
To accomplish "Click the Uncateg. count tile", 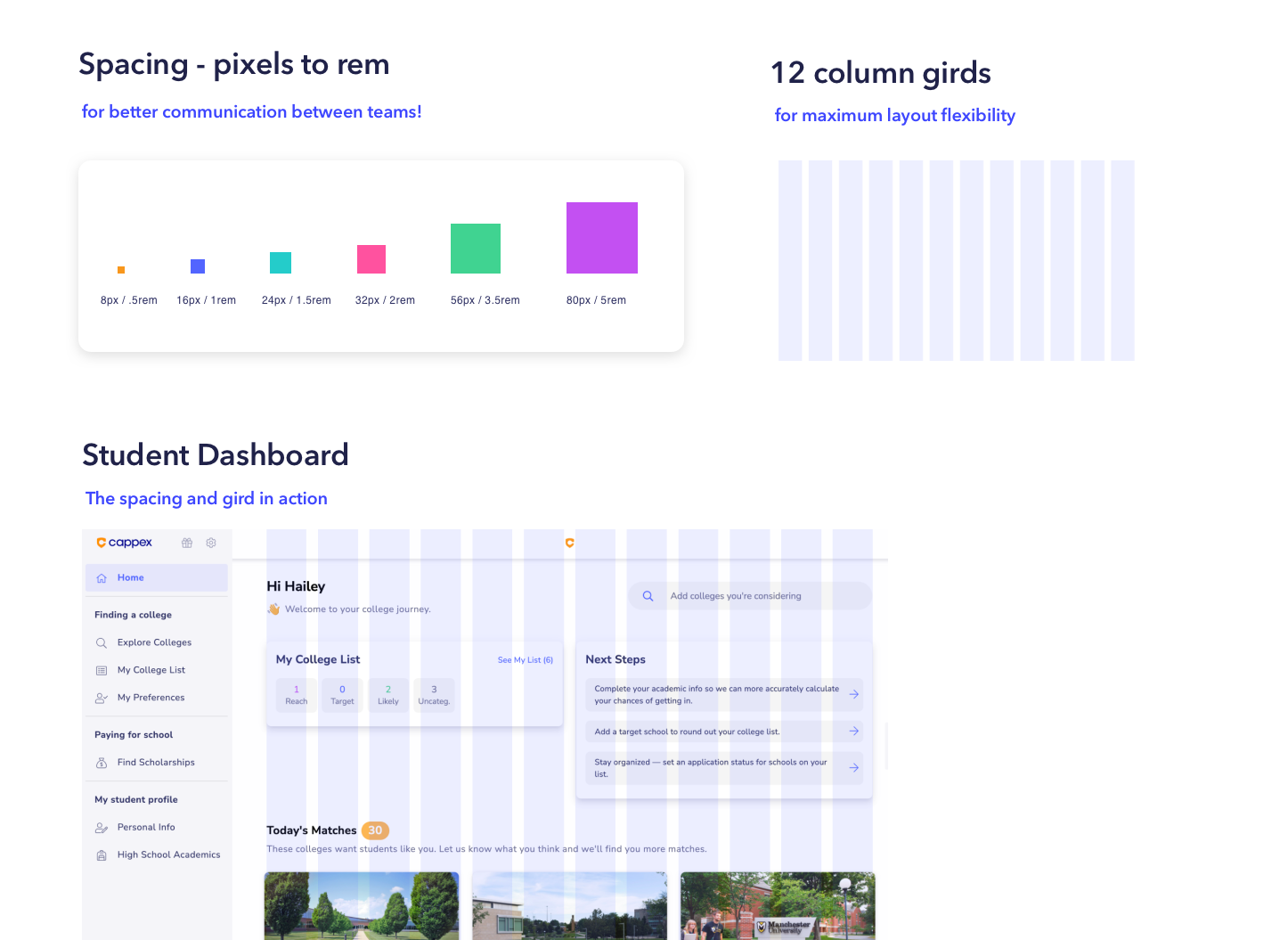I will click(x=434, y=695).
